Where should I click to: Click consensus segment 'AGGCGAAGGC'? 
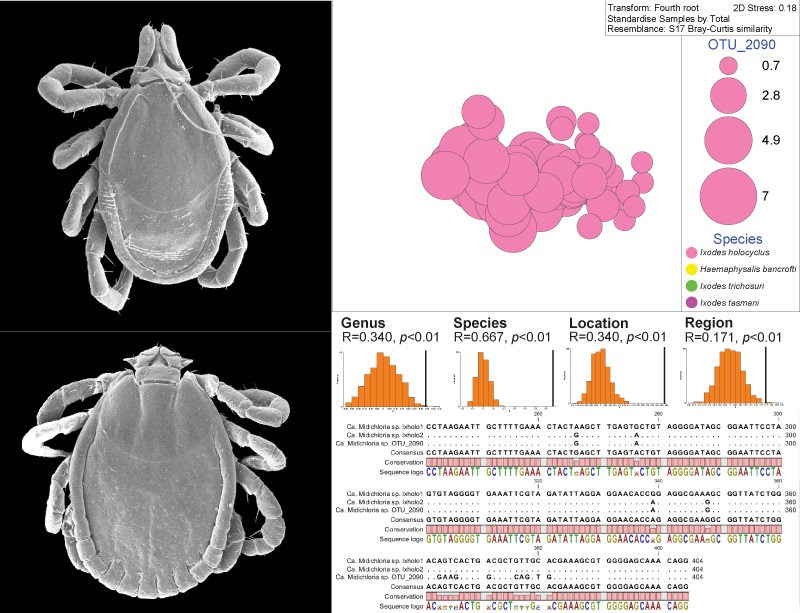tap(694, 519)
